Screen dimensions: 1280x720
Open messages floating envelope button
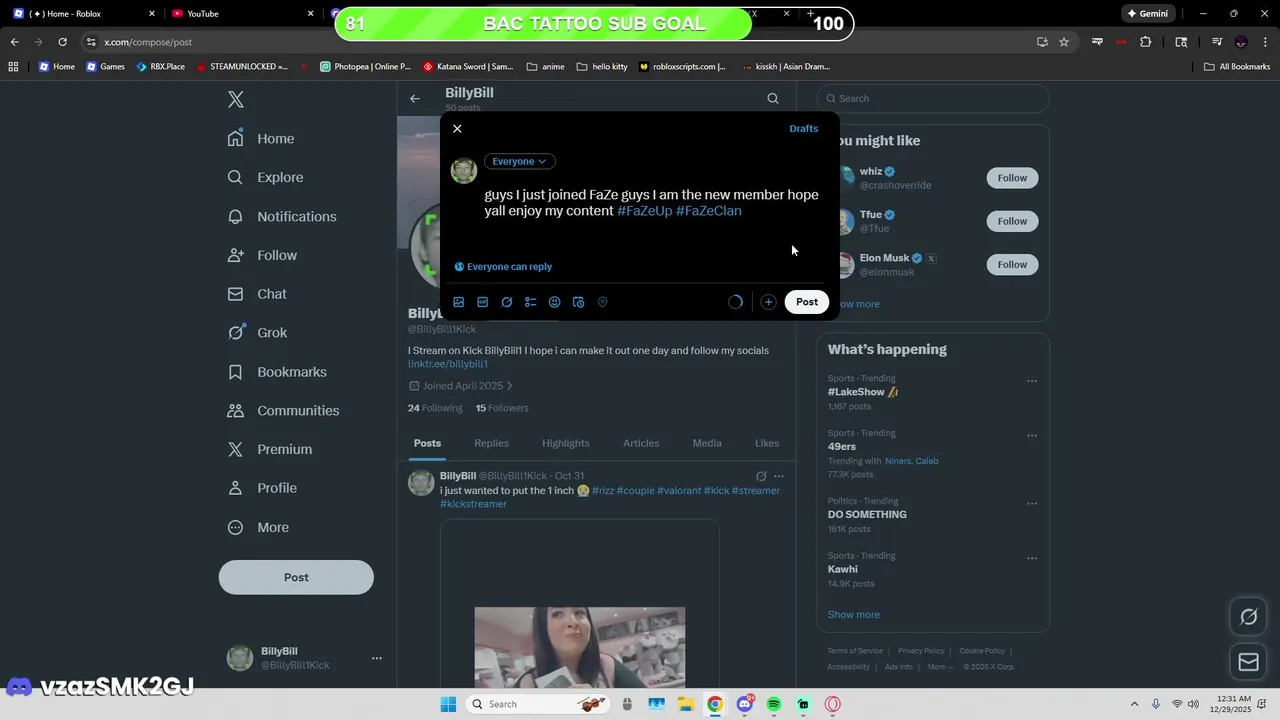click(x=1249, y=662)
